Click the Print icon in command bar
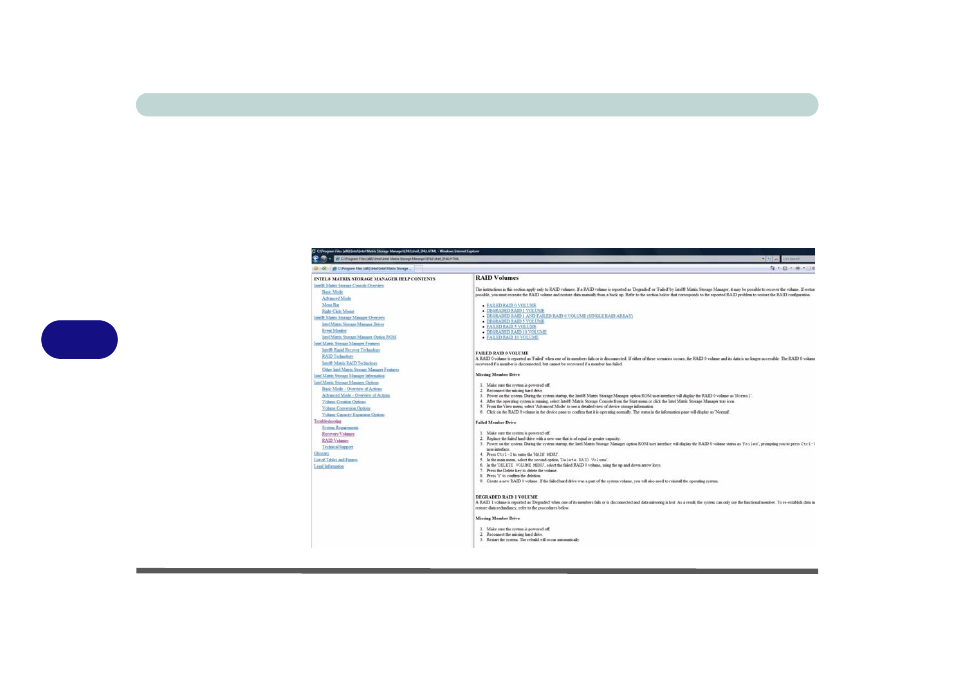Screen dimensions: 954x673 click(x=798, y=268)
